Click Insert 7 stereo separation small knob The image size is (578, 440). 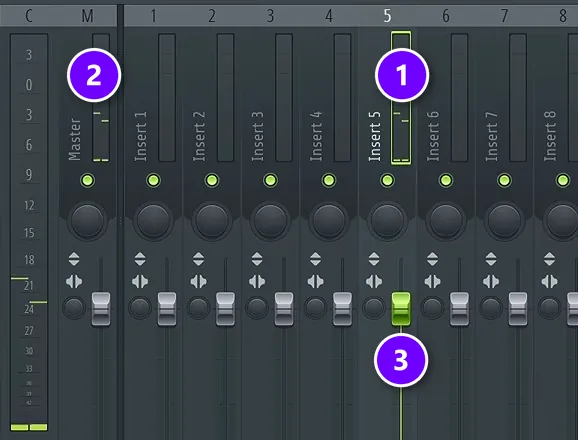(491, 308)
